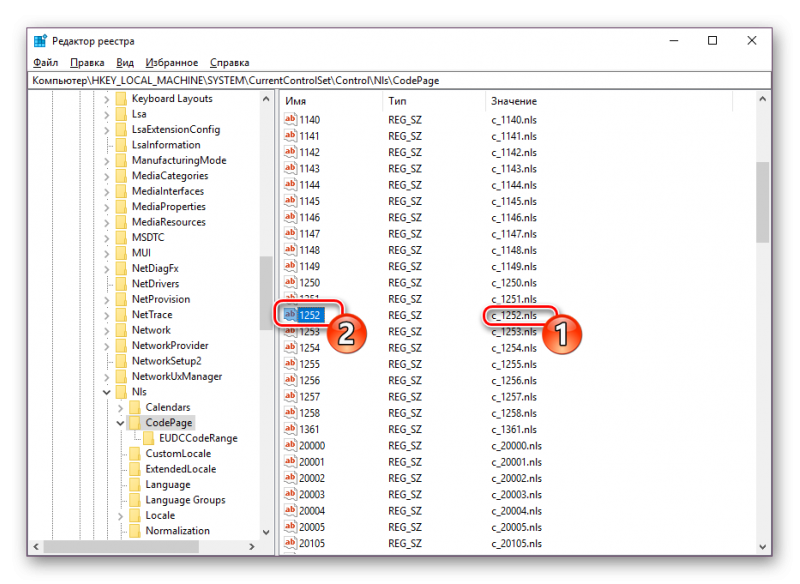The height and width of the screenshot is (584, 800).
Task: Click the values pane scroll up arrow
Action: (x=763, y=99)
